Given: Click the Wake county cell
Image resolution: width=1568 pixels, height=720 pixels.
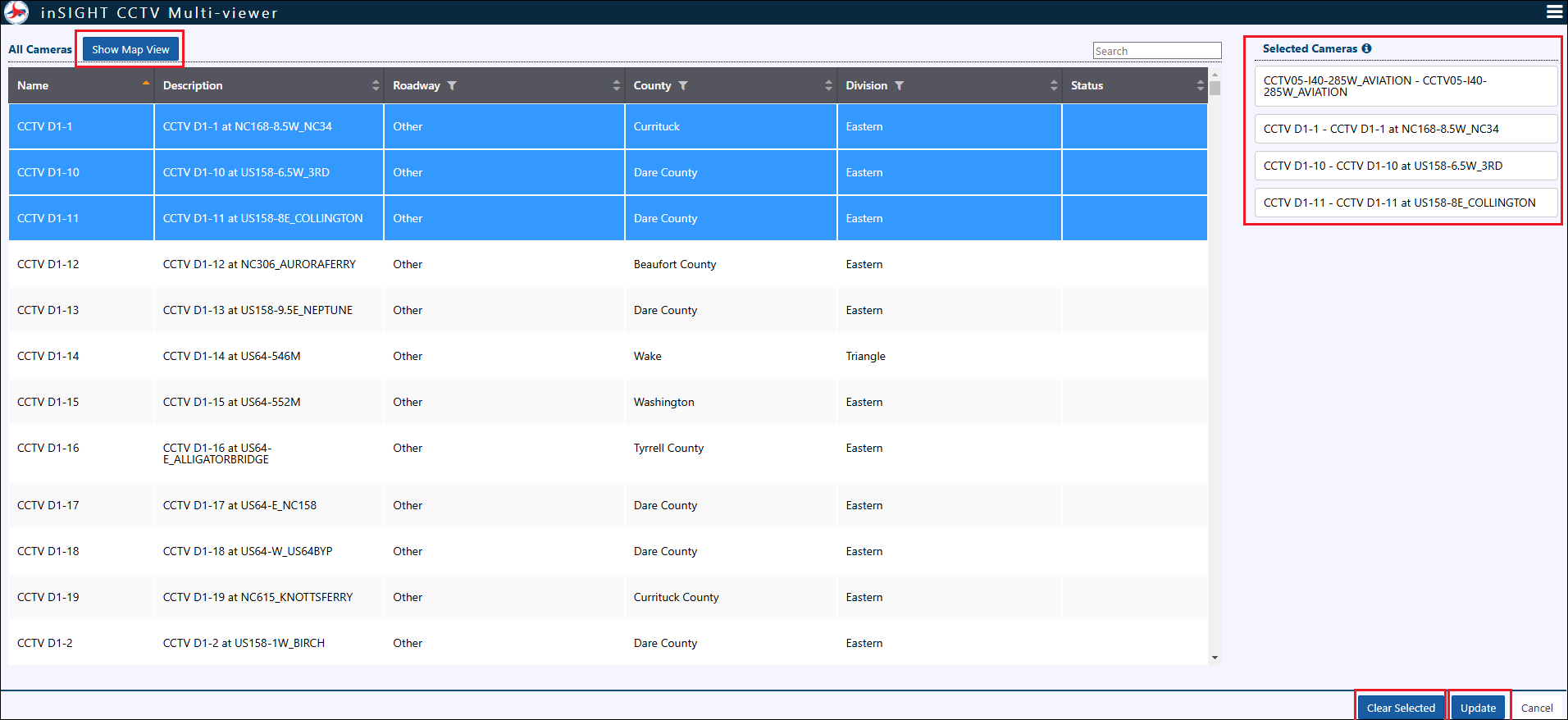Looking at the screenshot, I should (x=647, y=356).
